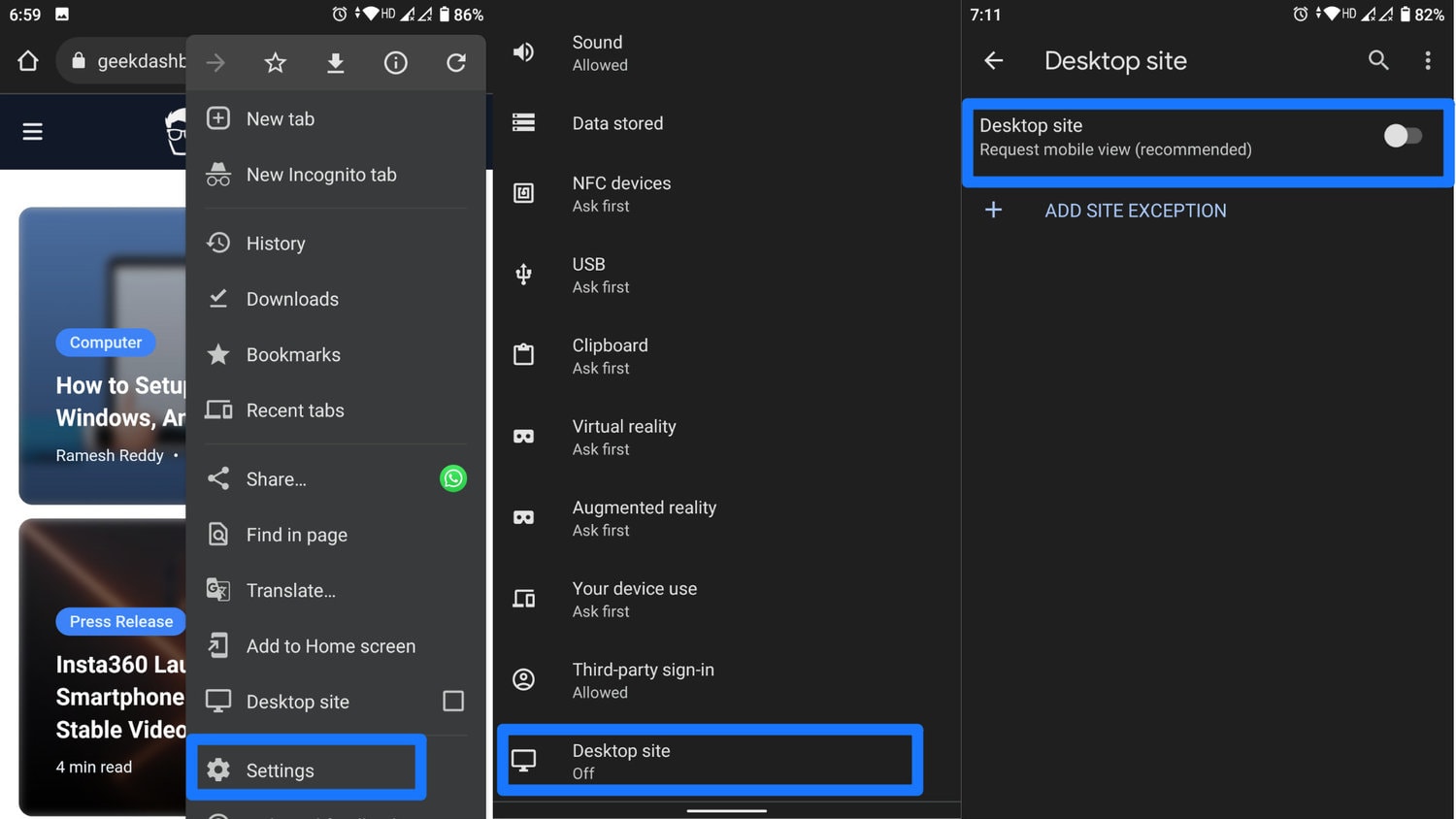Tap the gear icon beside Settings
1456x819 pixels.
218,770
